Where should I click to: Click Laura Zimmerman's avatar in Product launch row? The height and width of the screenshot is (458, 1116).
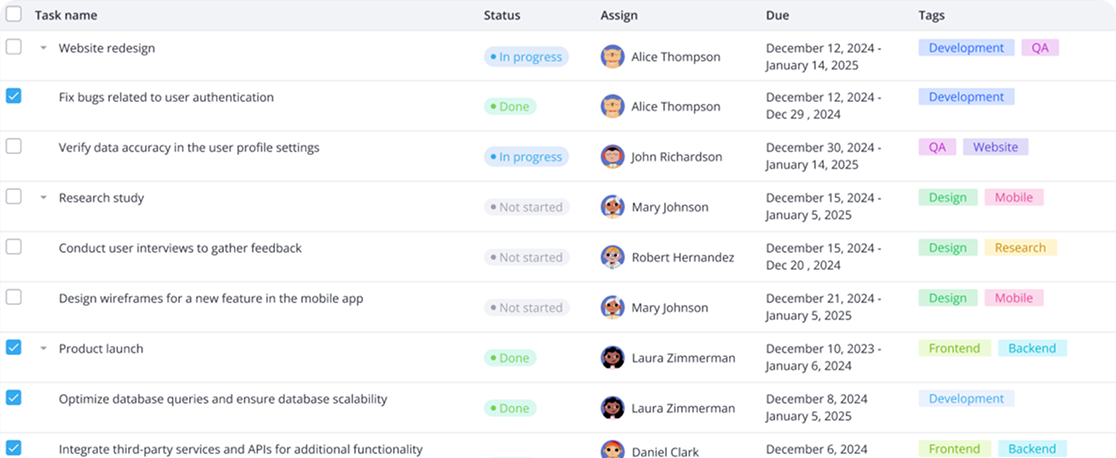612,358
